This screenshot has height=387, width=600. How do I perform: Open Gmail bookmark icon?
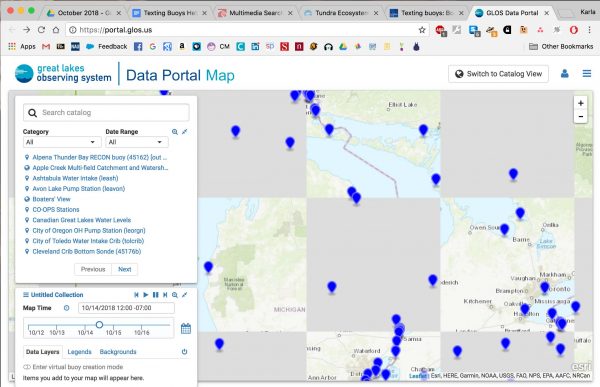(46, 47)
